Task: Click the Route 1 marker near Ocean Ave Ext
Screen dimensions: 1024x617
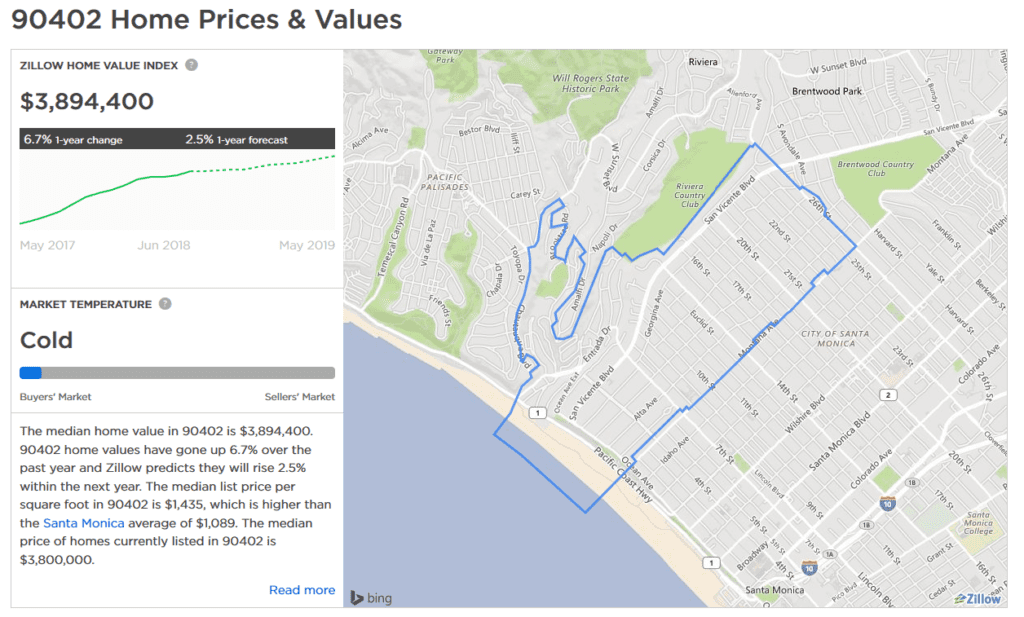Action: pos(537,413)
